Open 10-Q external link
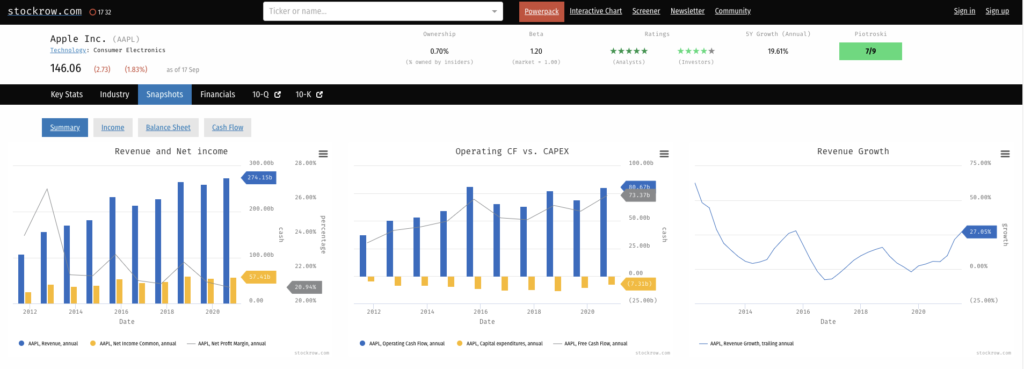The height and width of the screenshot is (369, 1024). click(x=266, y=95)
